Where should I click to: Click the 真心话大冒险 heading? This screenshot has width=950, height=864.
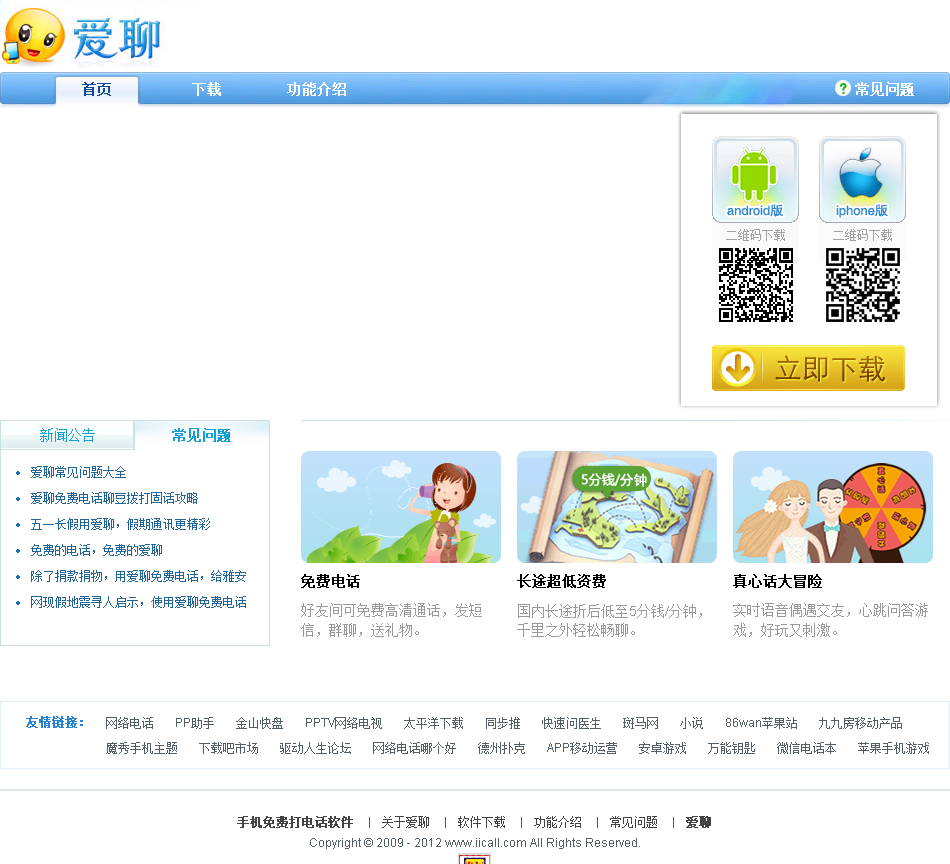click(x=777, y=582)
